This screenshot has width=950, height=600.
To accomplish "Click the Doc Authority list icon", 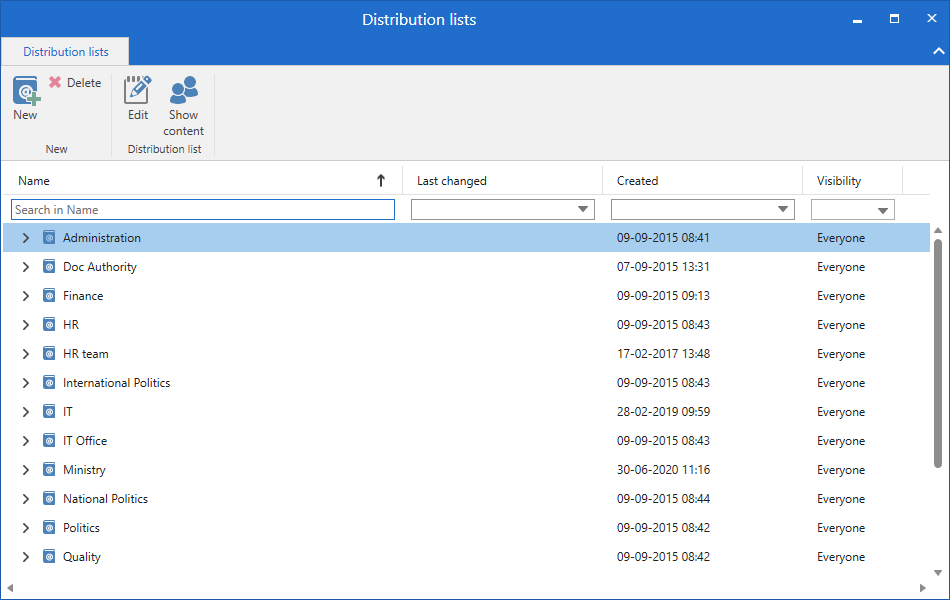I will coord(50,267).
